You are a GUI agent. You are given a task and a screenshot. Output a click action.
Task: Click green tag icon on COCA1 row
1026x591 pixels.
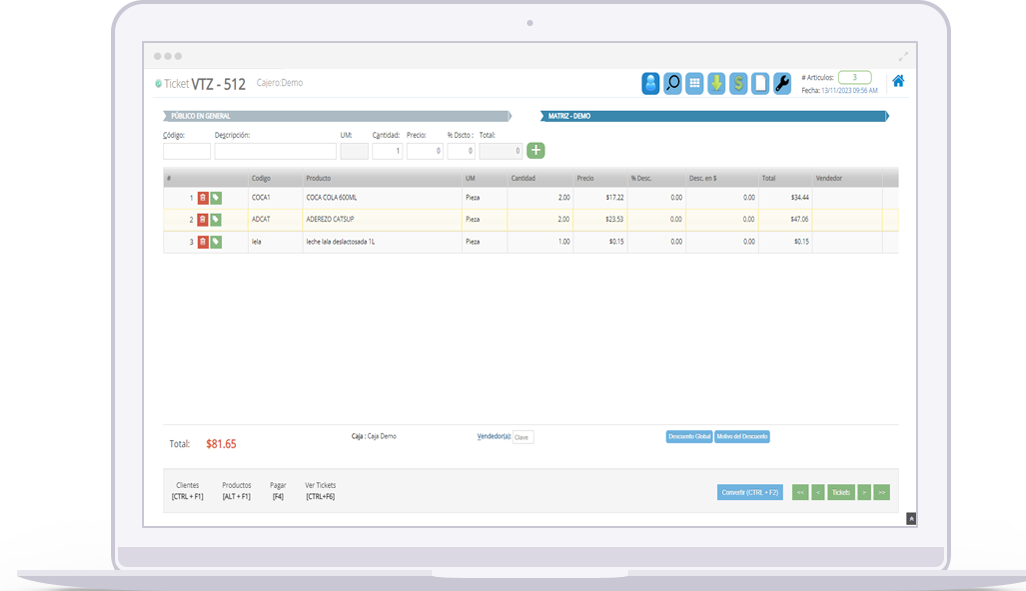(x=216, y=198)
